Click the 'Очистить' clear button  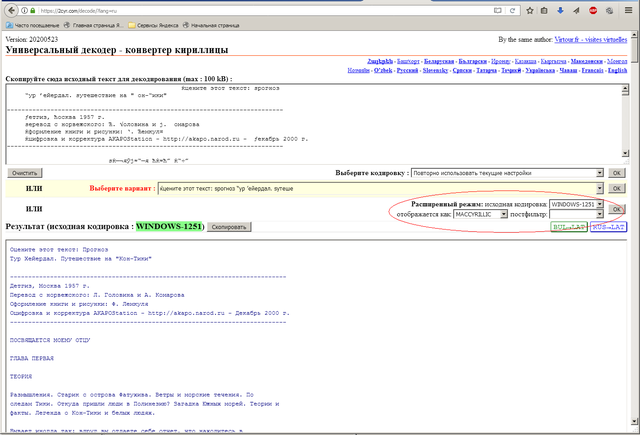click(24, 173)
